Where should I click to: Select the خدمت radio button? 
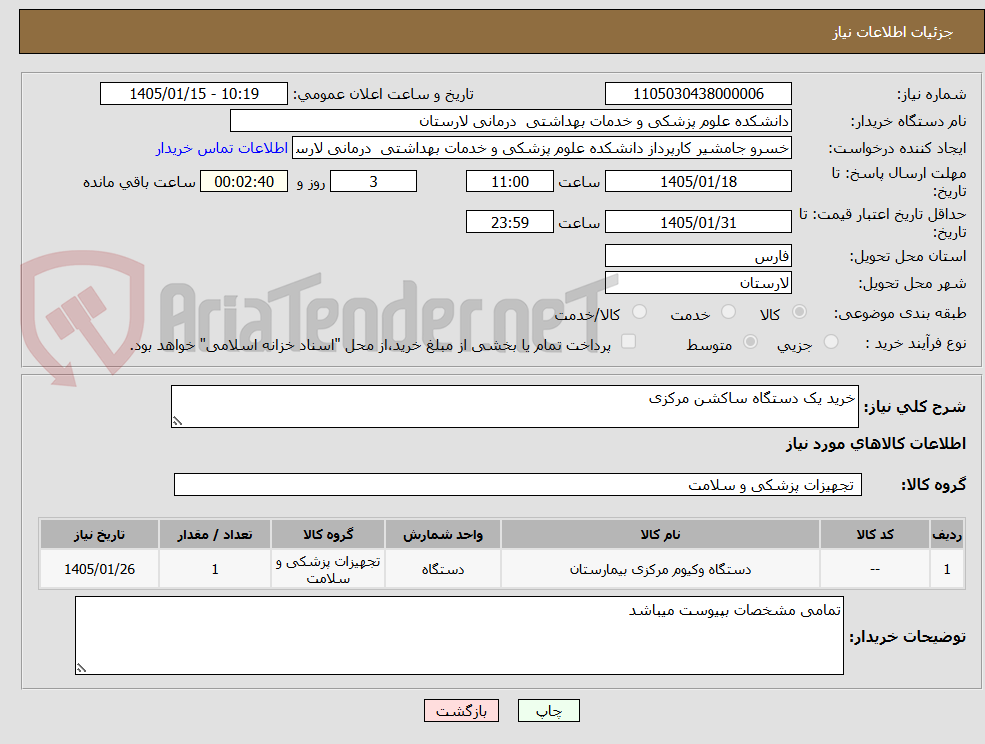(728, 312)
